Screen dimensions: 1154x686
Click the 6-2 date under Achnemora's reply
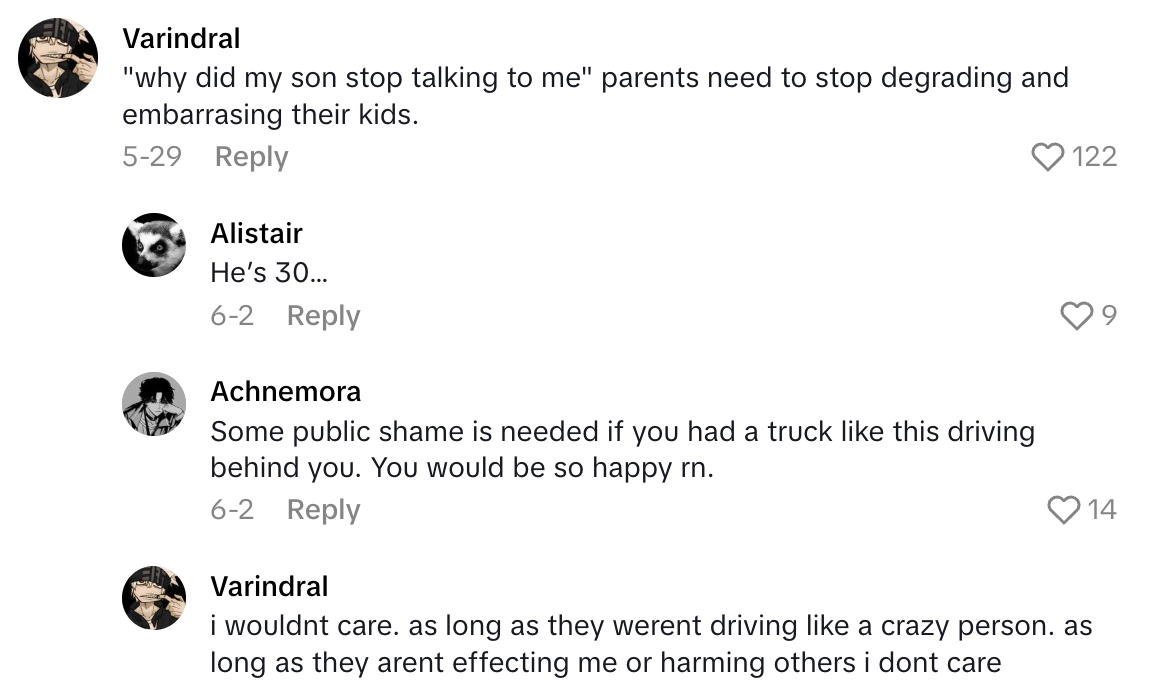point(231,510)
